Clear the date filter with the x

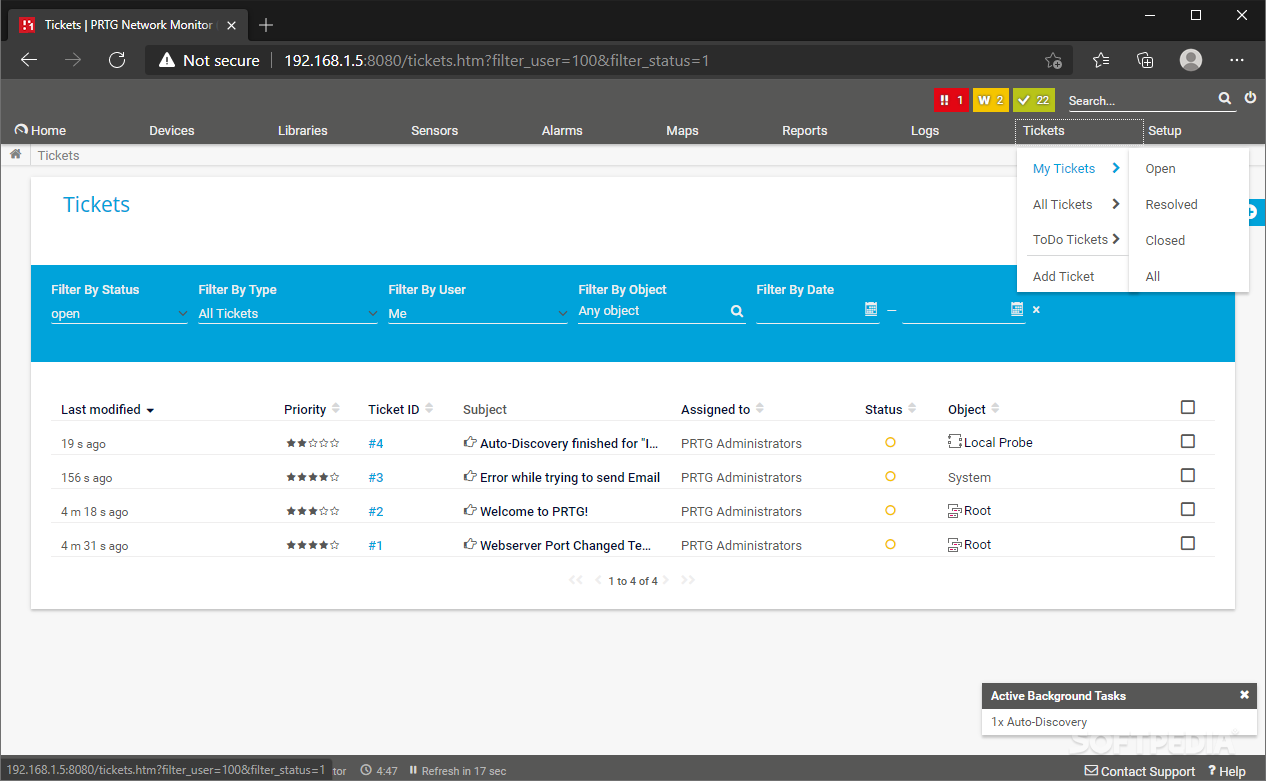[x=1036, y=310]
